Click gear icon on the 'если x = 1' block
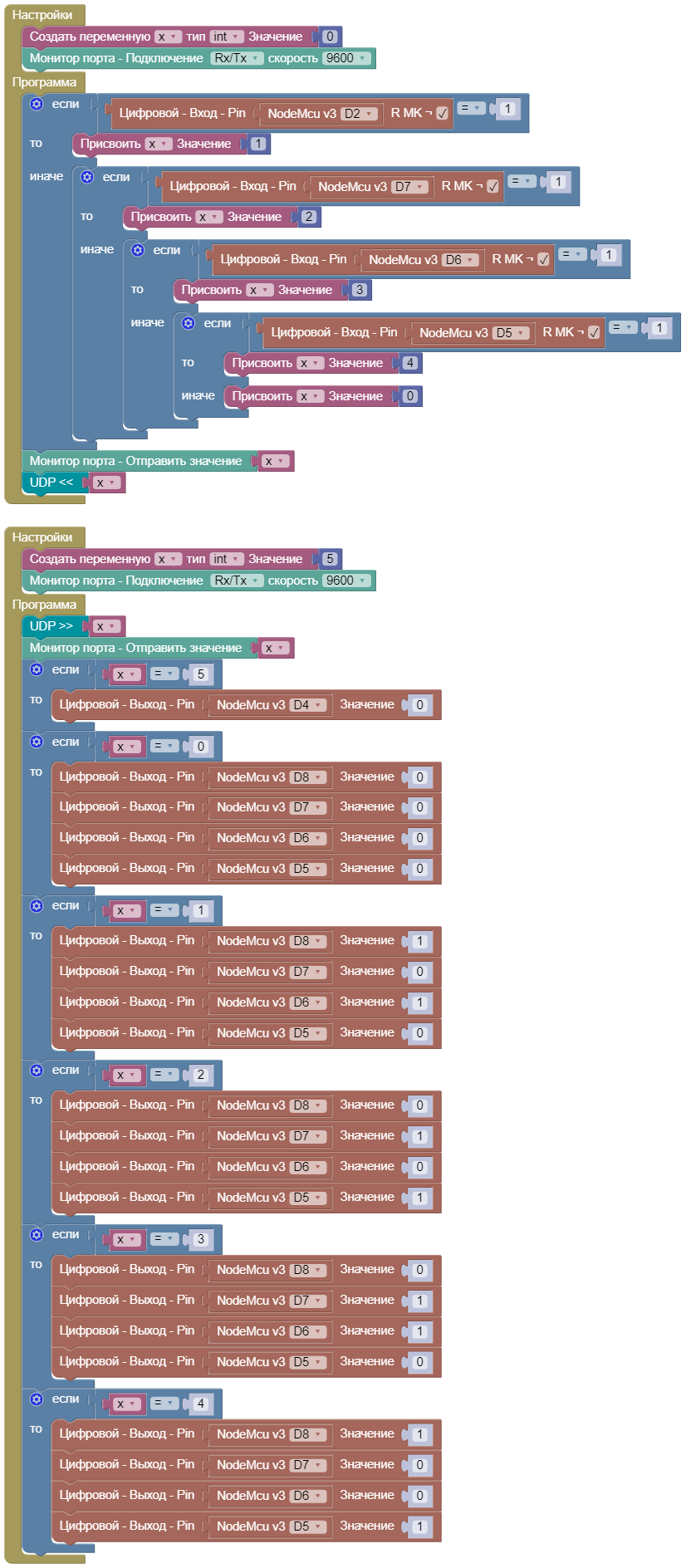 37,905
